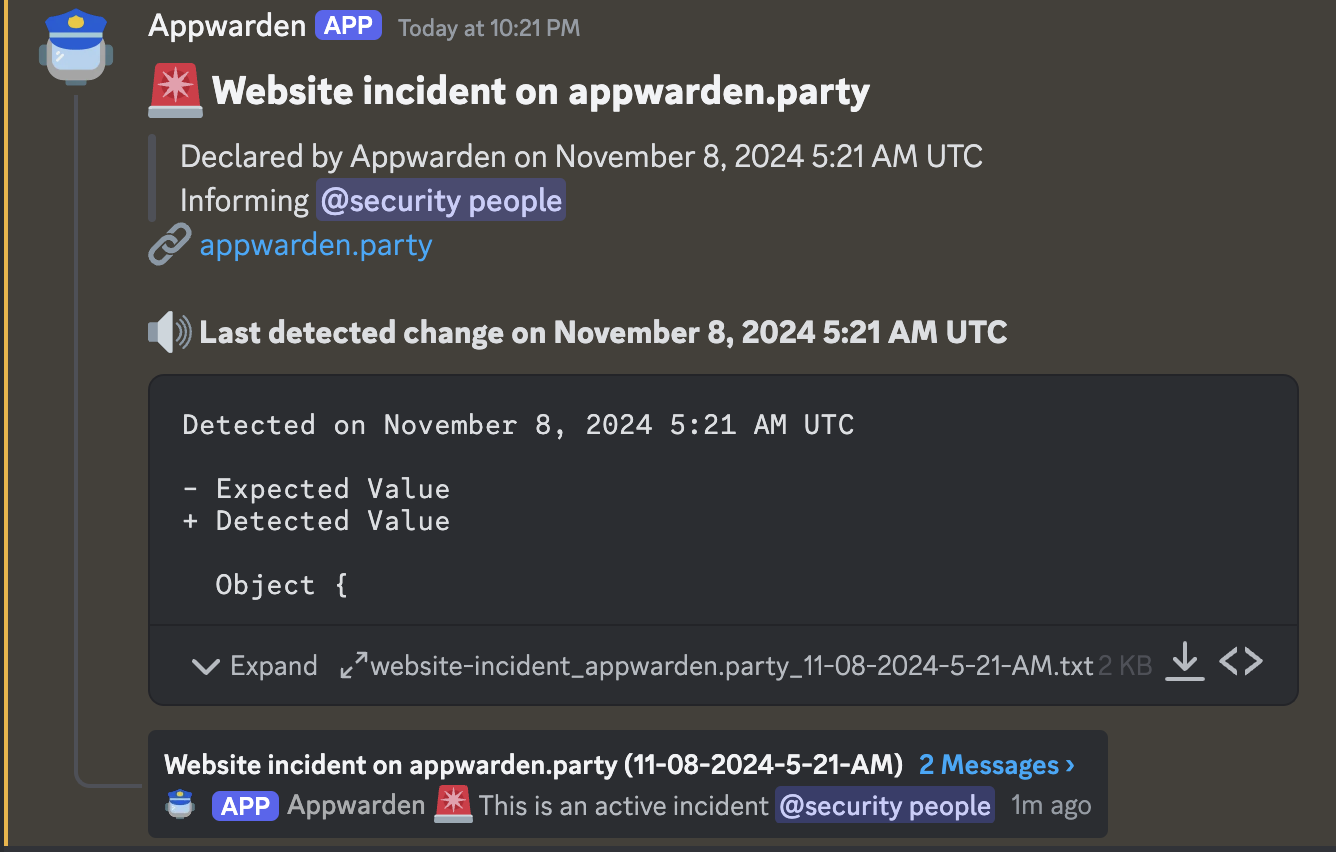
Task: Click the Appwarden bot avatar
Action: pyautogui.click(x=75, y=46)
